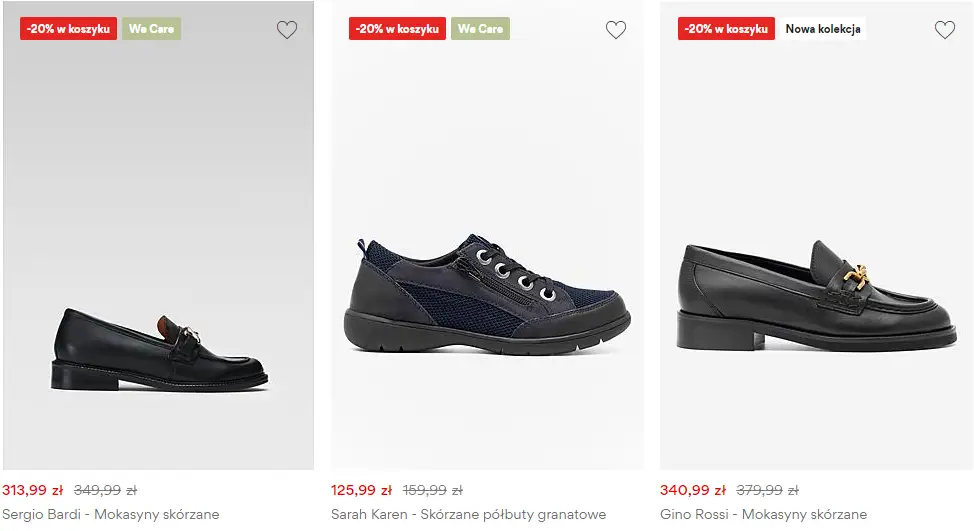Click the -20% w koszyku badge on Sarah Karen

(x=397, y=29)
